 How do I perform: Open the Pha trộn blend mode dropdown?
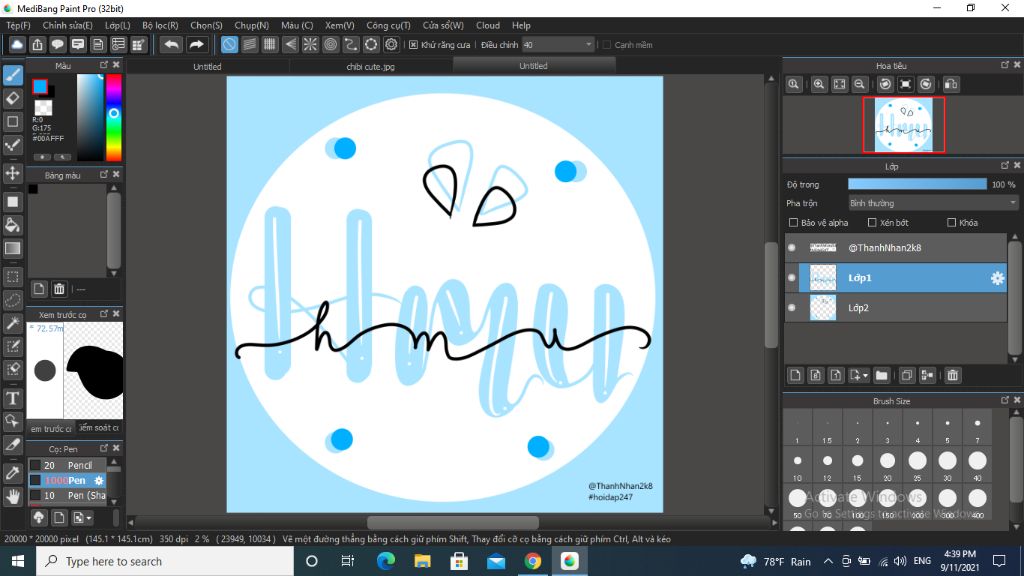933,203
